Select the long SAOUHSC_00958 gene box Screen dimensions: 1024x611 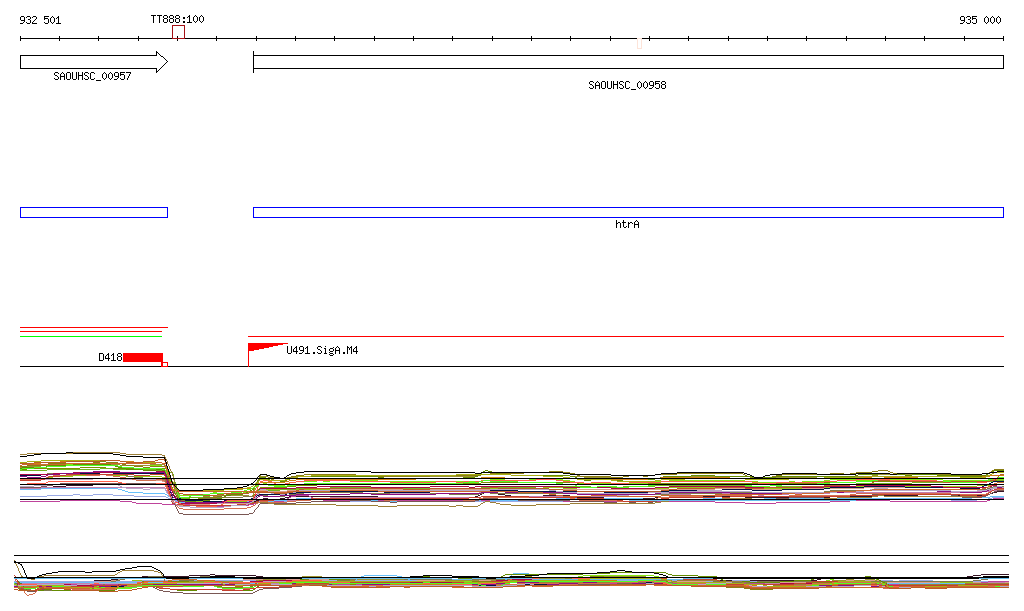[x=627, y=62]
